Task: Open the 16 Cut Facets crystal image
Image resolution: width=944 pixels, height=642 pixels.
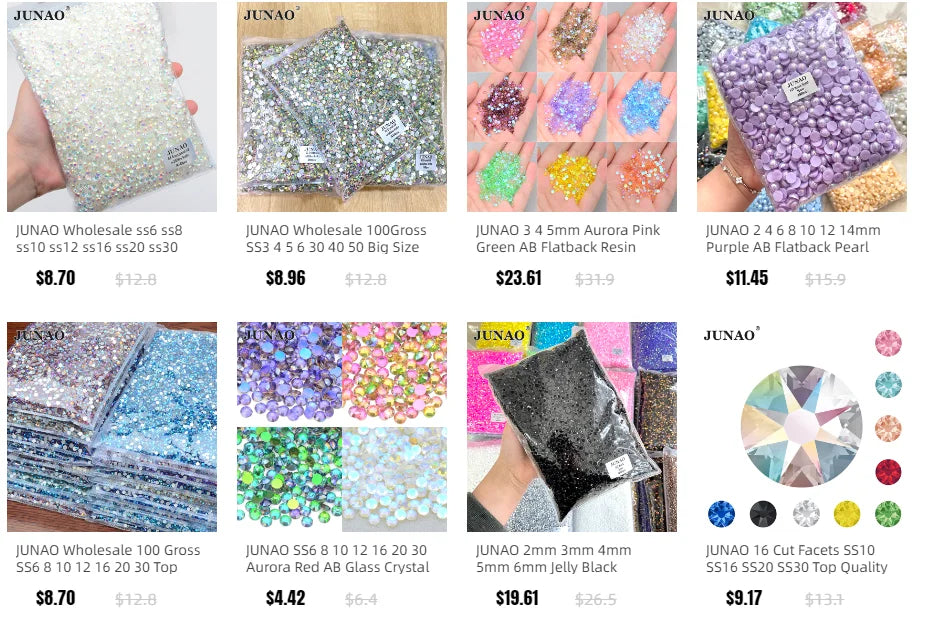Action: point(802,427)
